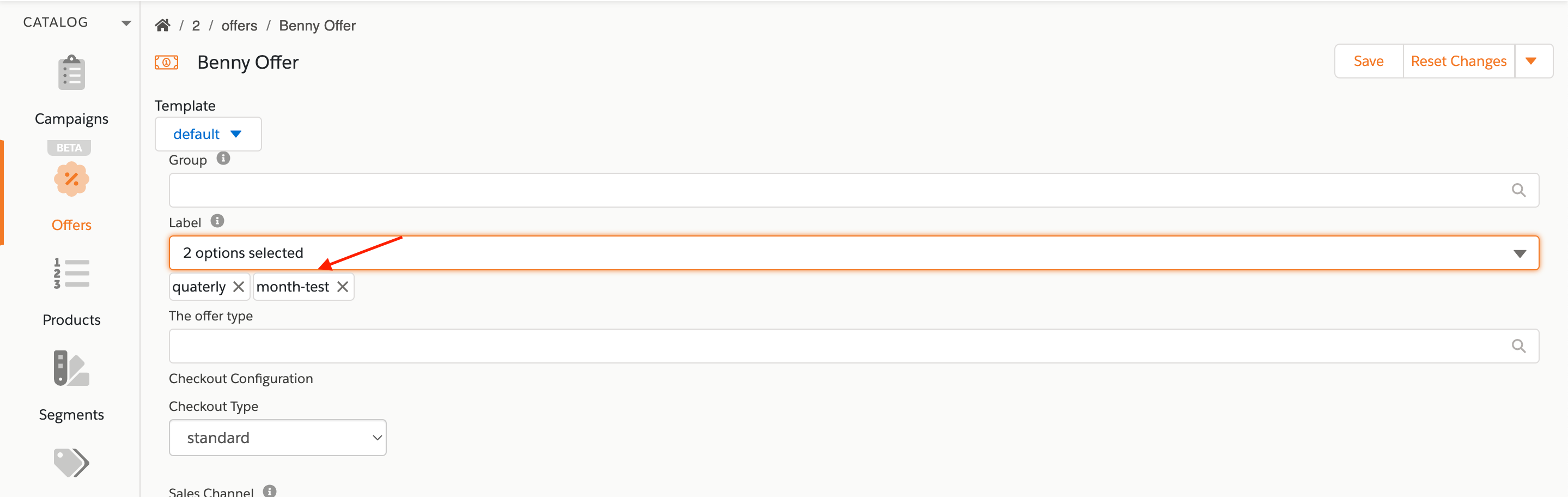The image size is (1568, 497).
Task: Click the price tags sidebar icon
Action: (x=71, y=463)
